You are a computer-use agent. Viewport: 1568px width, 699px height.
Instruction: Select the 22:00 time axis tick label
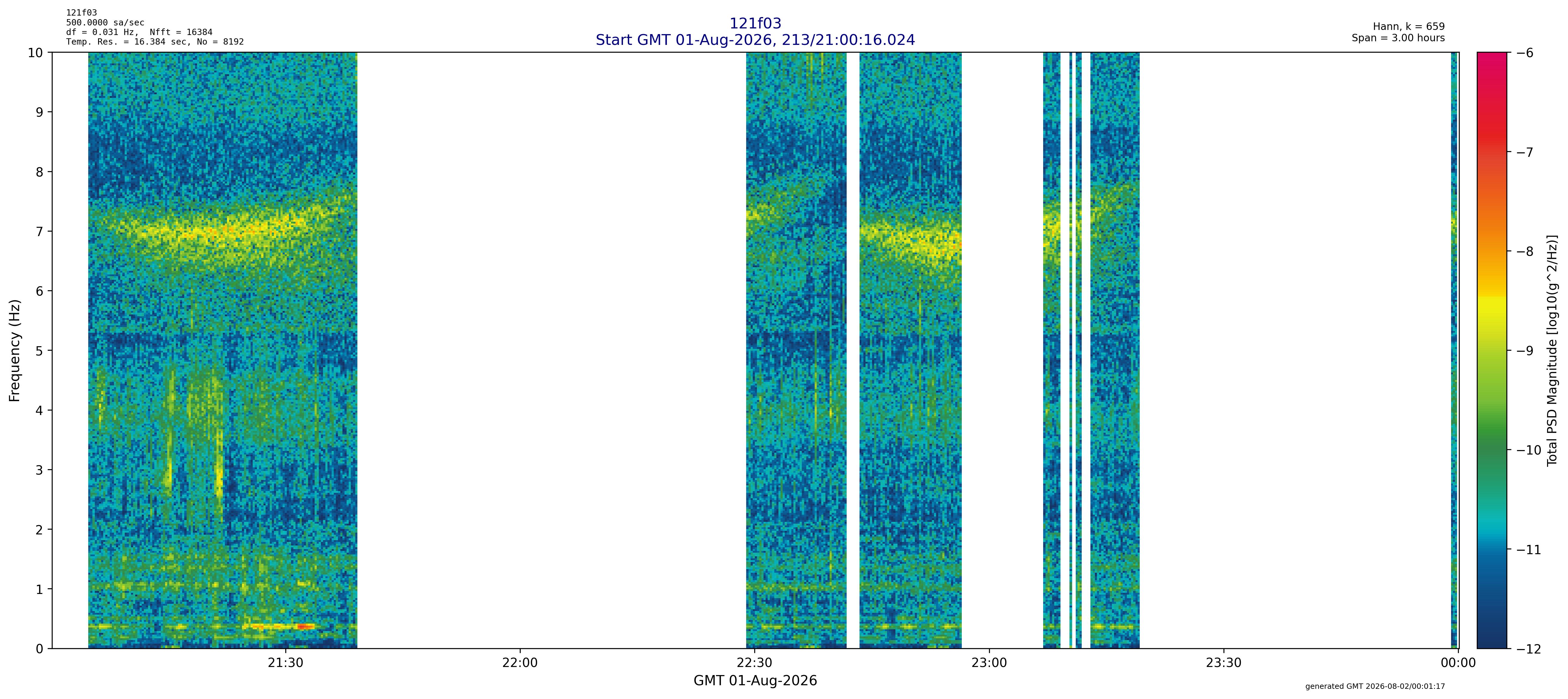click(x=520, y=663)
